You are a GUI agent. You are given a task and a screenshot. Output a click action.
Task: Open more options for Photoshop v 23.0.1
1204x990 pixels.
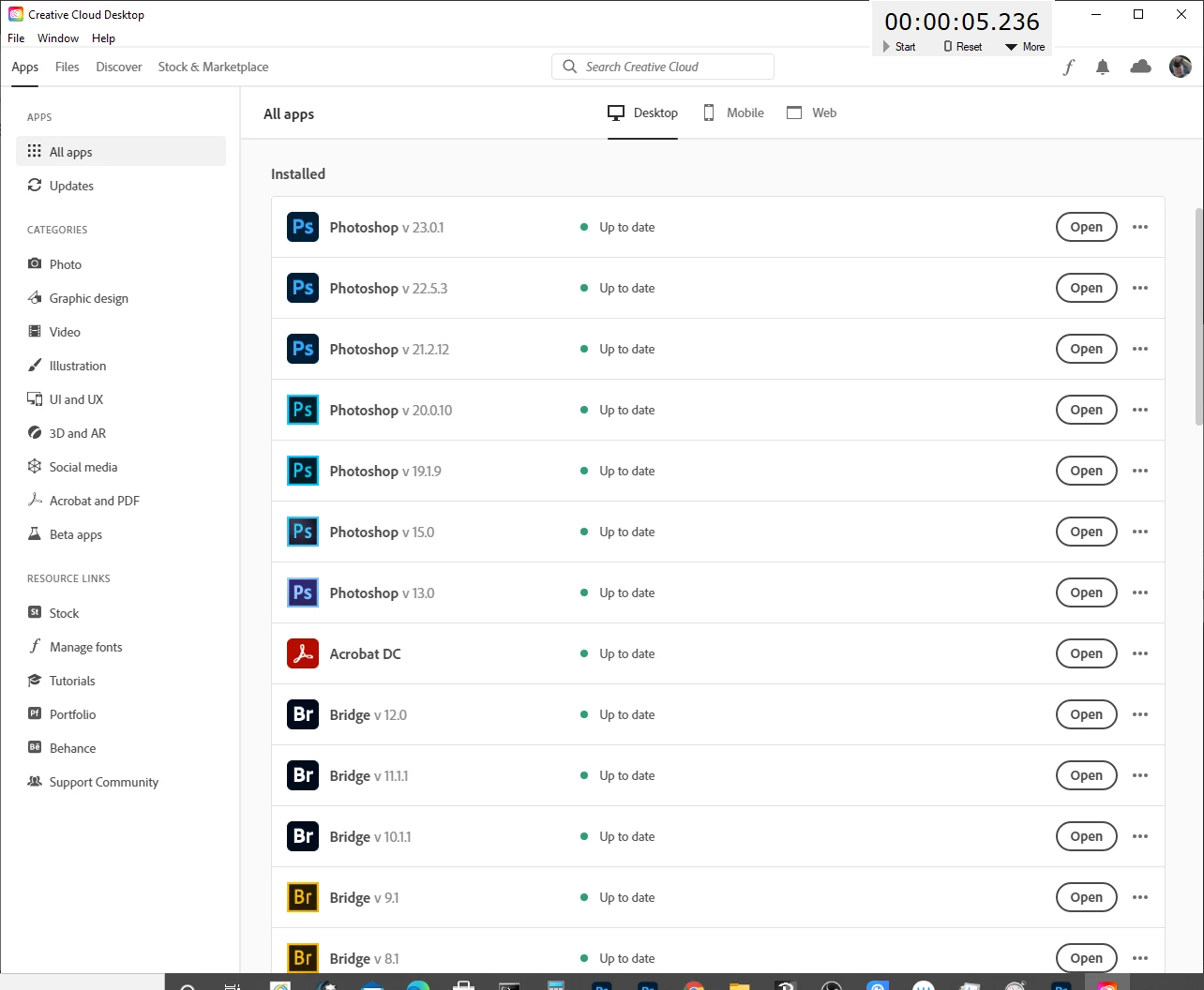pos(1140,227)
